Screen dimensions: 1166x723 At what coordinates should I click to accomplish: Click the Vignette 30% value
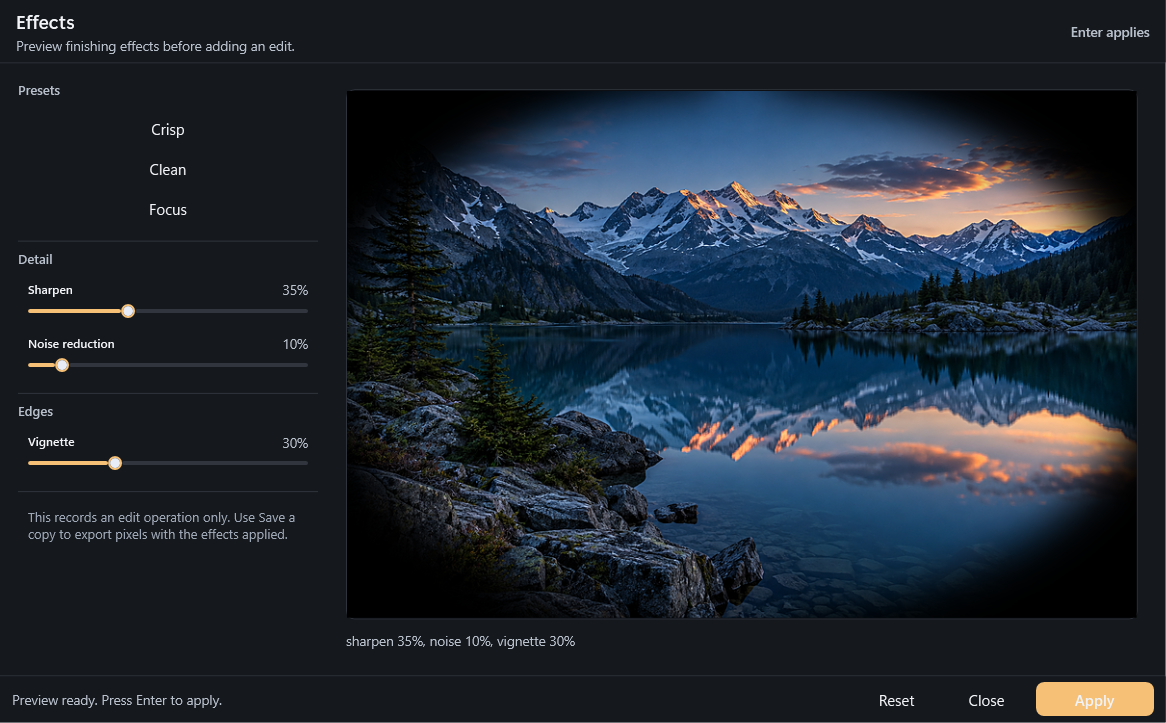[x=294, y=443]
